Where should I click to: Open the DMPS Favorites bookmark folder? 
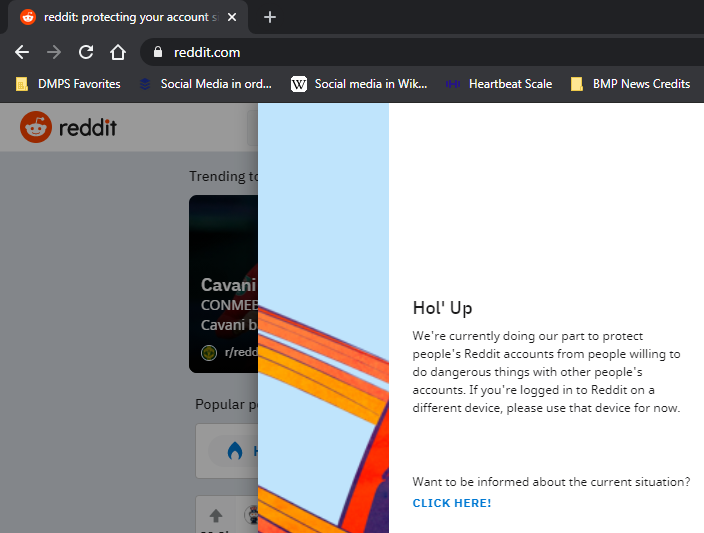click(x=68, y=84)
